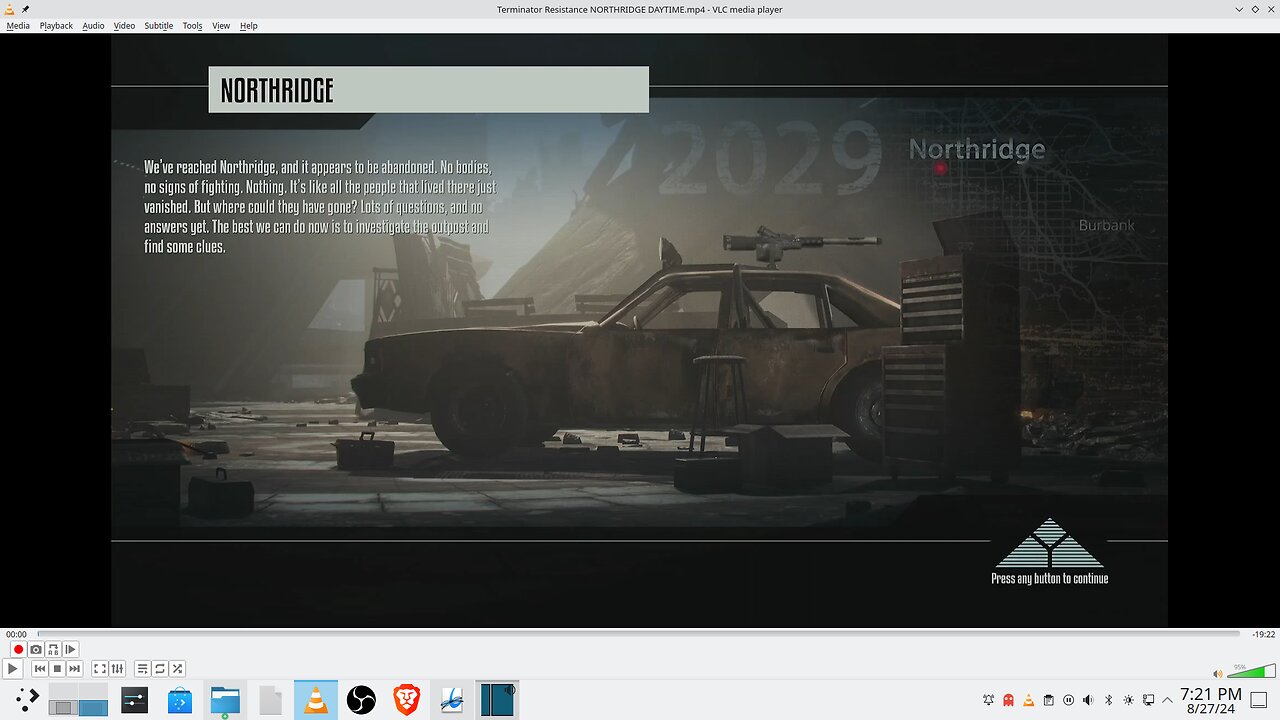1280x720 pixels.
Task: Open system audio volume tray icon
Action: tap(1088, 700)
